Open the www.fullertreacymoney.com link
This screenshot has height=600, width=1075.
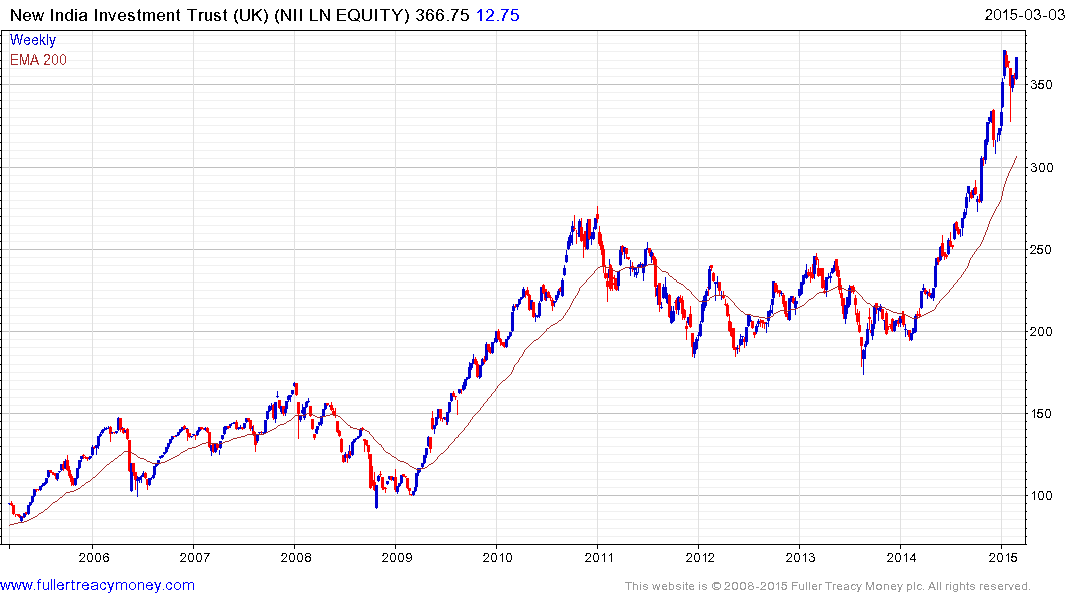pyautogui.click(x=97, y=585)
